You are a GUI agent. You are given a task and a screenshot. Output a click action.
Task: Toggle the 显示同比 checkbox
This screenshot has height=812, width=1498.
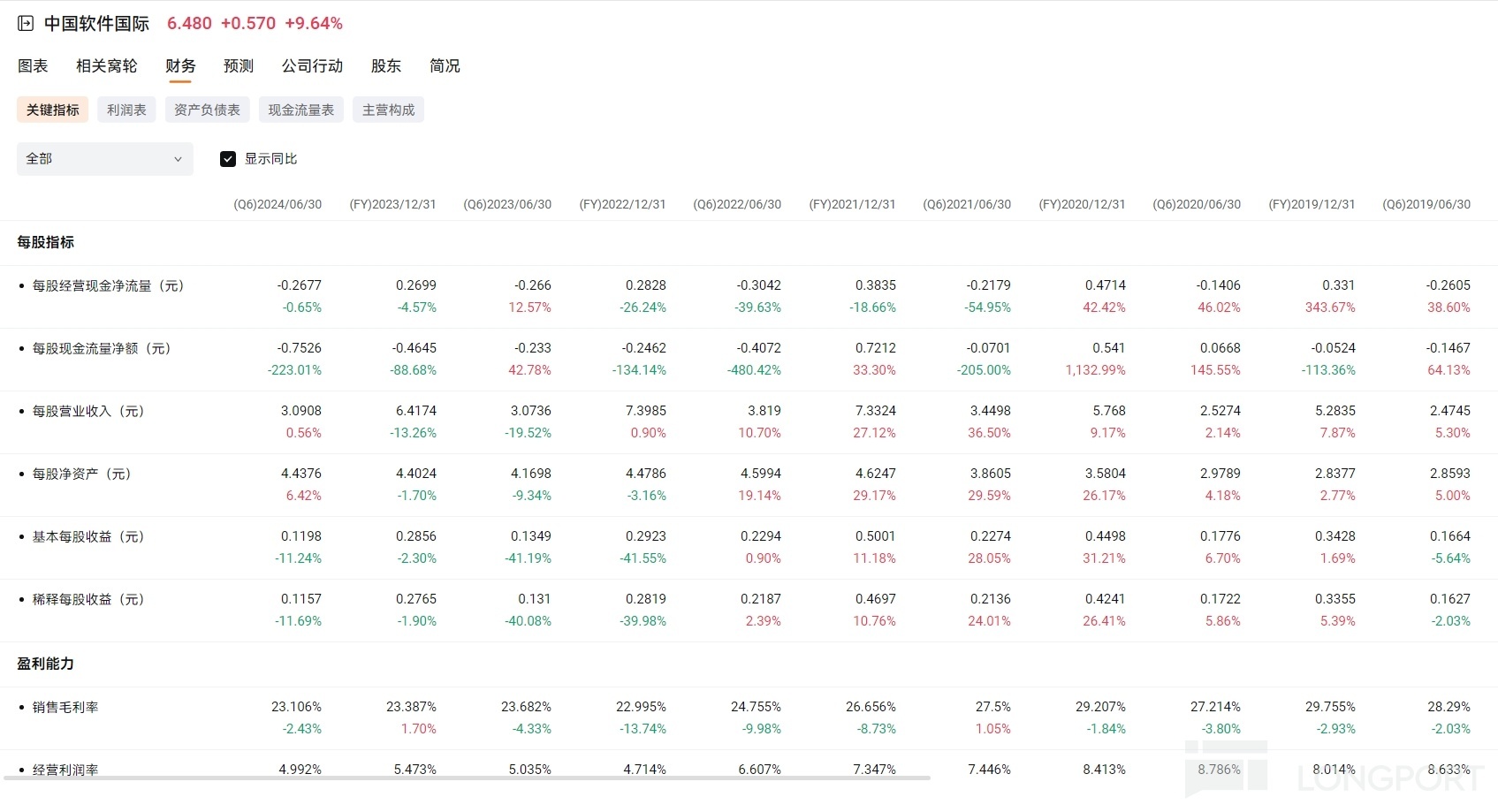[x=228, y=159]
